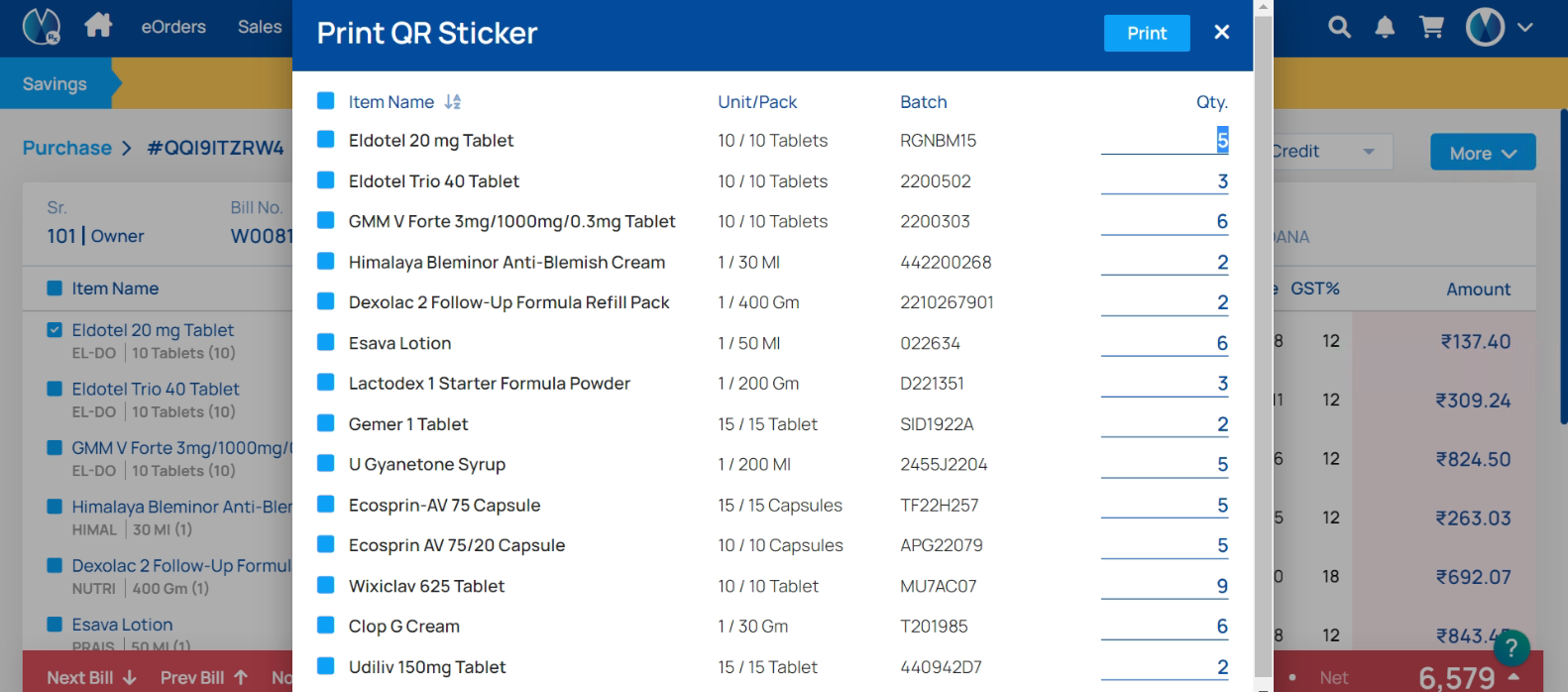This screenshot has height=692, width=1568.
Task: Uncheck Esava Lotion in dialog
Action: point(325,342)
